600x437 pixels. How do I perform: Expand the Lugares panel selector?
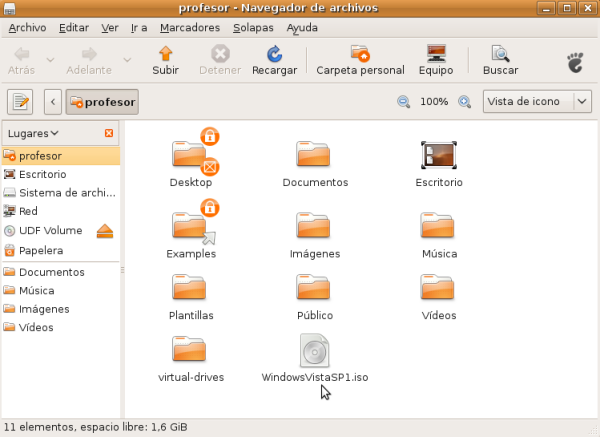pos(33,133)
